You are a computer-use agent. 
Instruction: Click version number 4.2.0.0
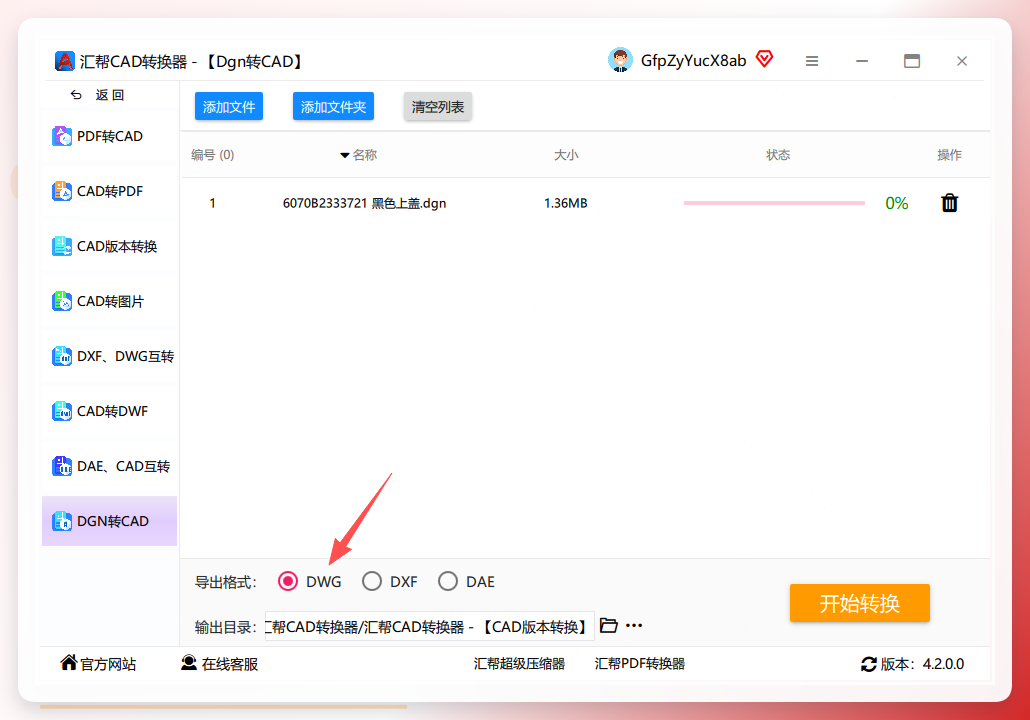[943, 664]
